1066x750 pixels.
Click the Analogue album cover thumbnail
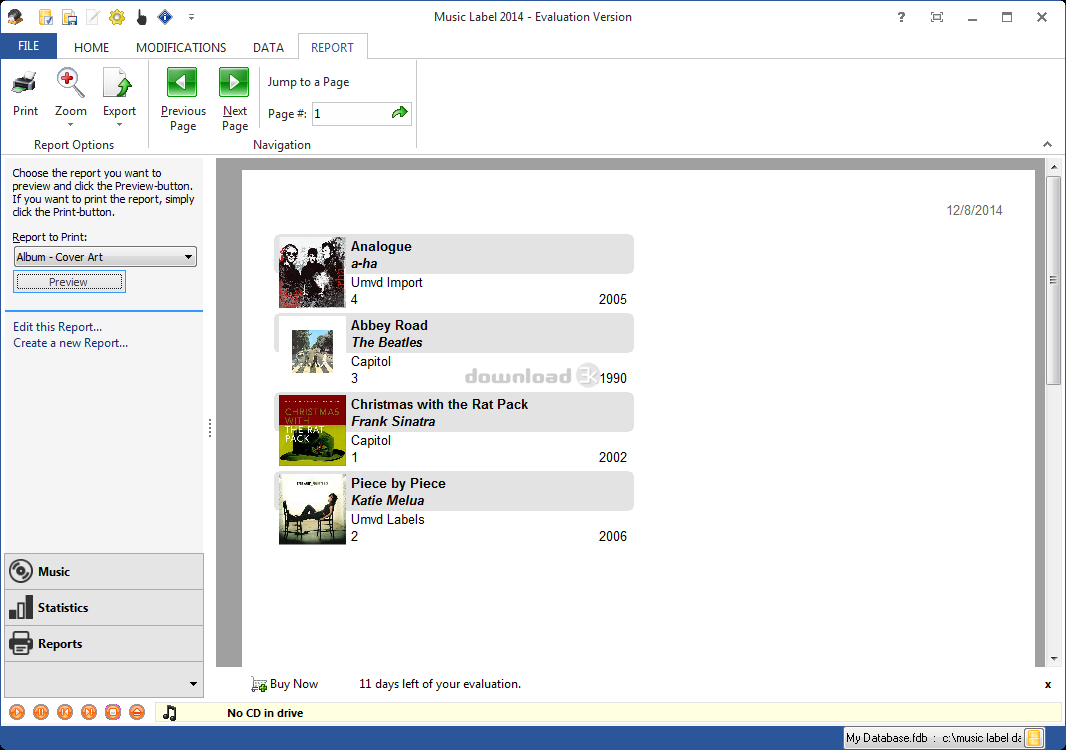tap(312, 273)
